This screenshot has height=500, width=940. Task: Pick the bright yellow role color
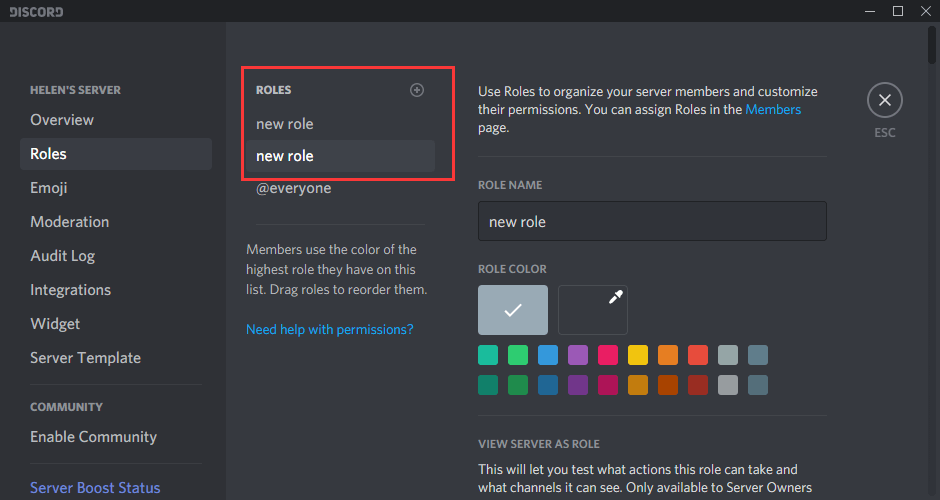pos(638,355)
